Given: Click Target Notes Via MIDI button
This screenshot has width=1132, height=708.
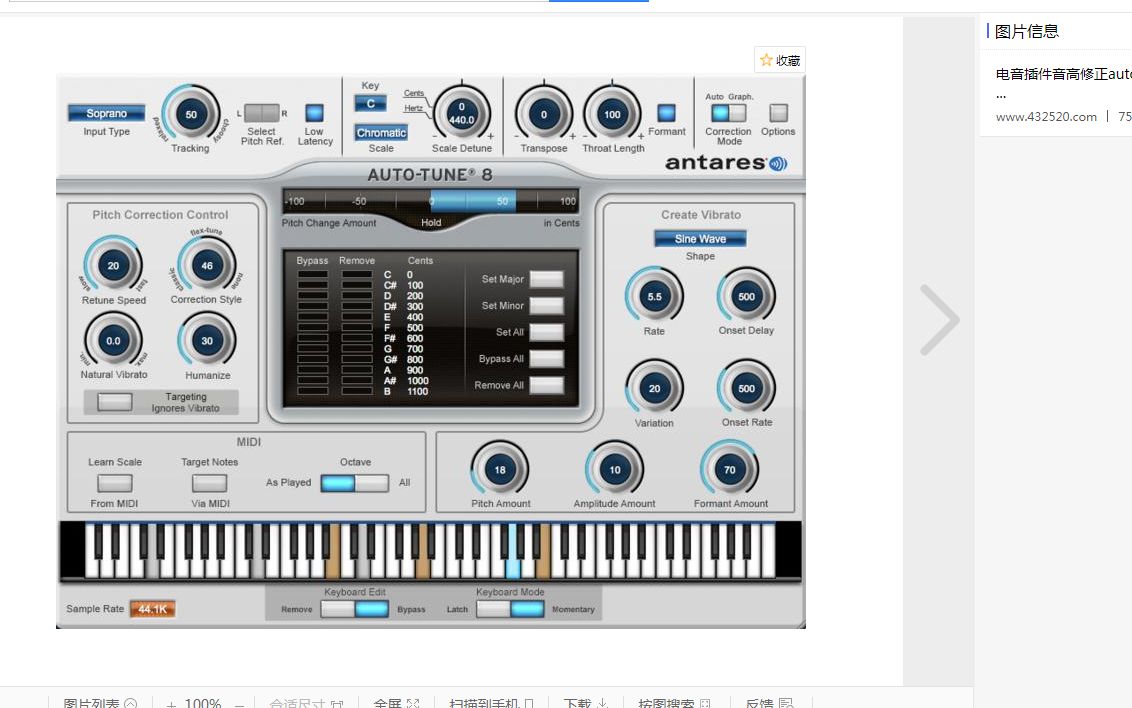Looking at the screenshot, I should (x=209, y=483).
